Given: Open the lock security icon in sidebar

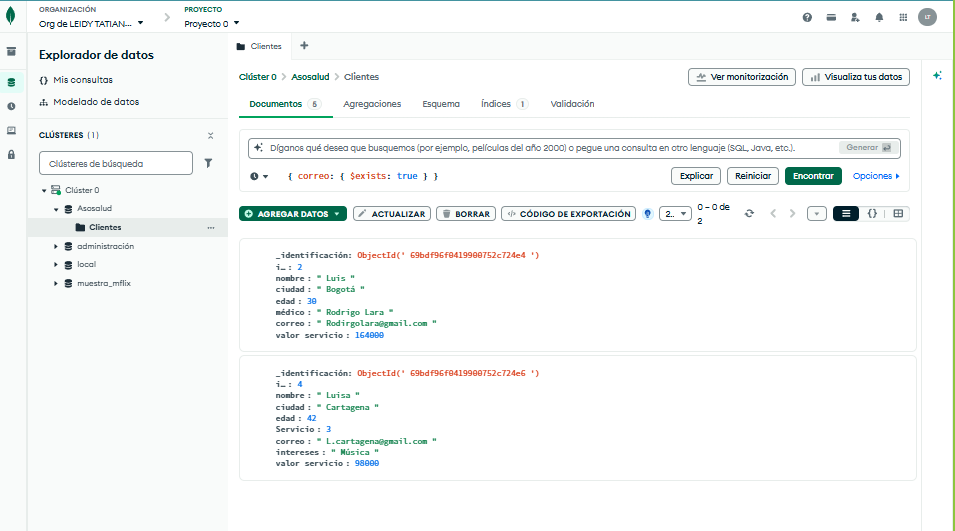Looking at the screenshot, I should click(12, 154).
